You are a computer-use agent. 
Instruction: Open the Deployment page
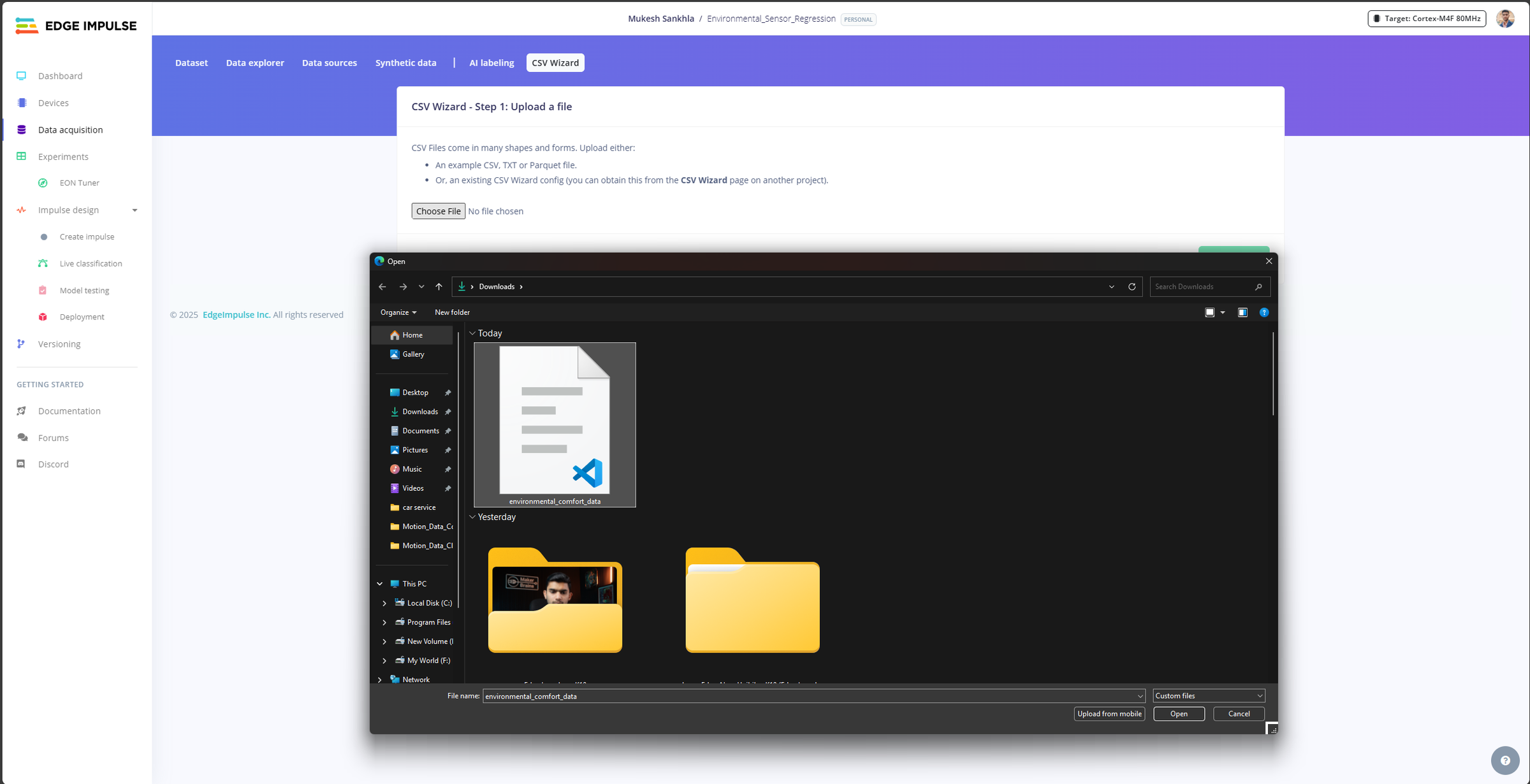pos(82,317)
